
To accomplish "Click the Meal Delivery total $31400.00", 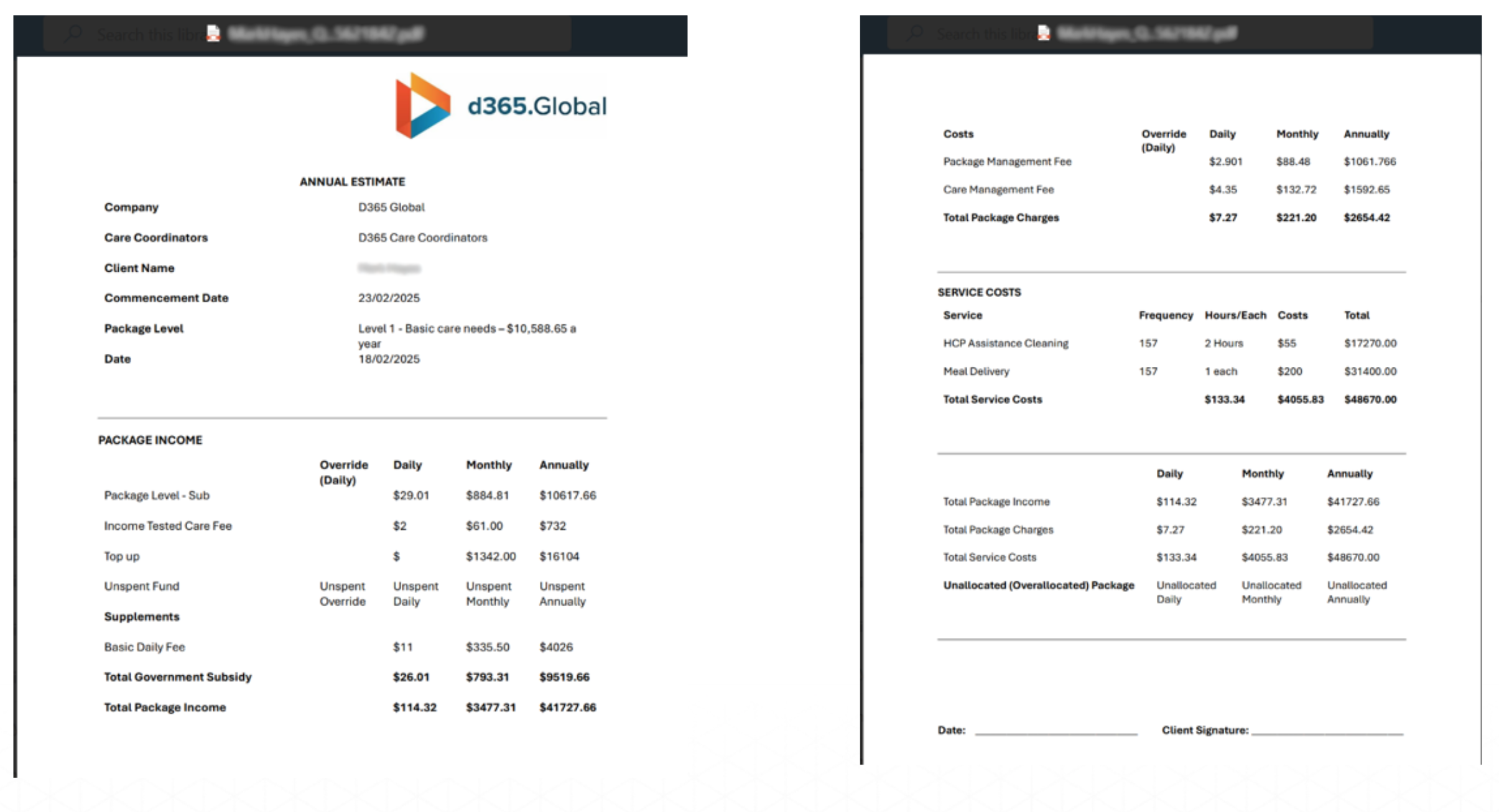I will pyautogui.click(x=1370, y=371).
